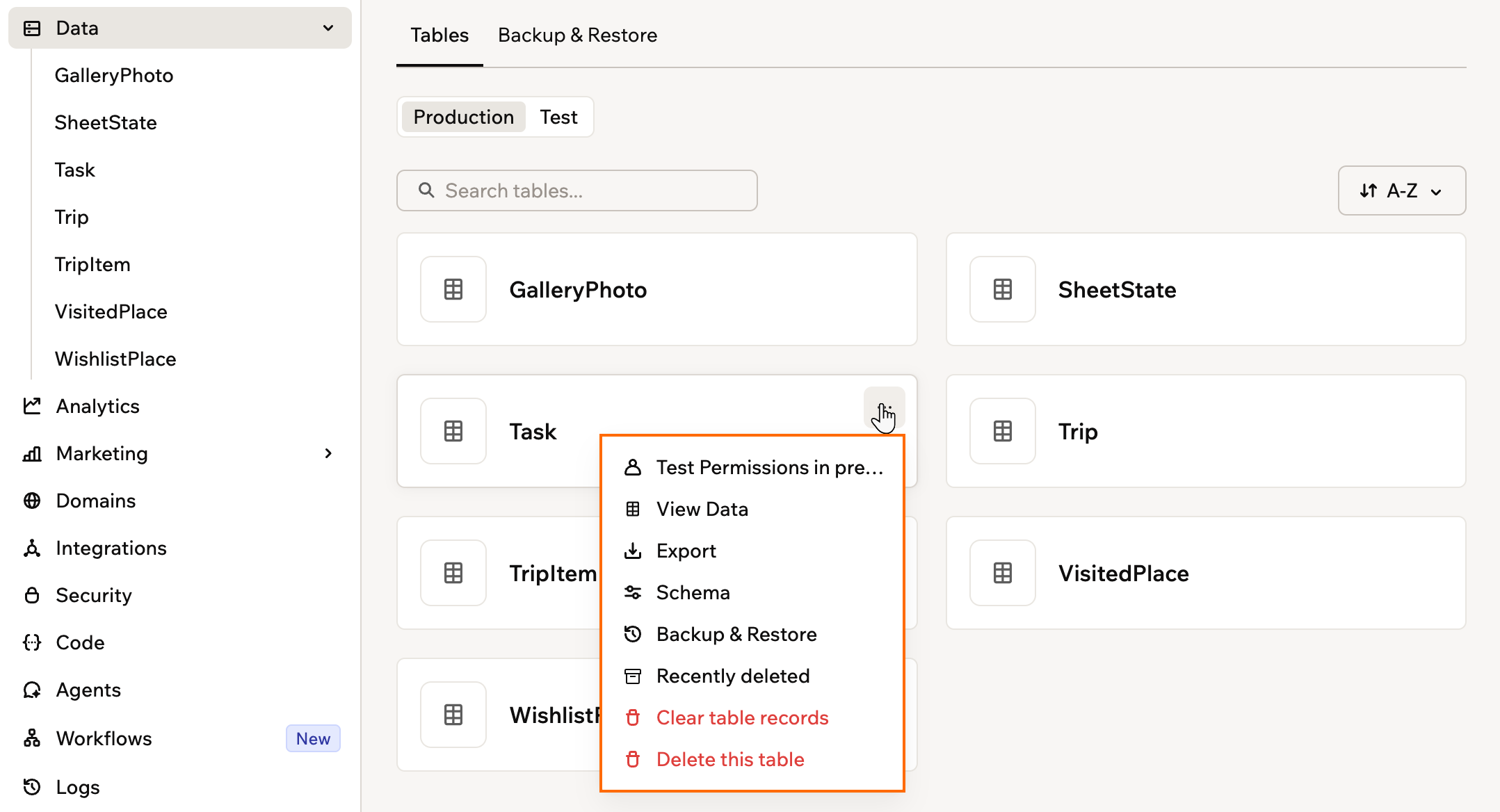The width and height of the screenshot is (1500, 812).
Task: Open SheetState in the sidebar
Action: pos(106,122)
